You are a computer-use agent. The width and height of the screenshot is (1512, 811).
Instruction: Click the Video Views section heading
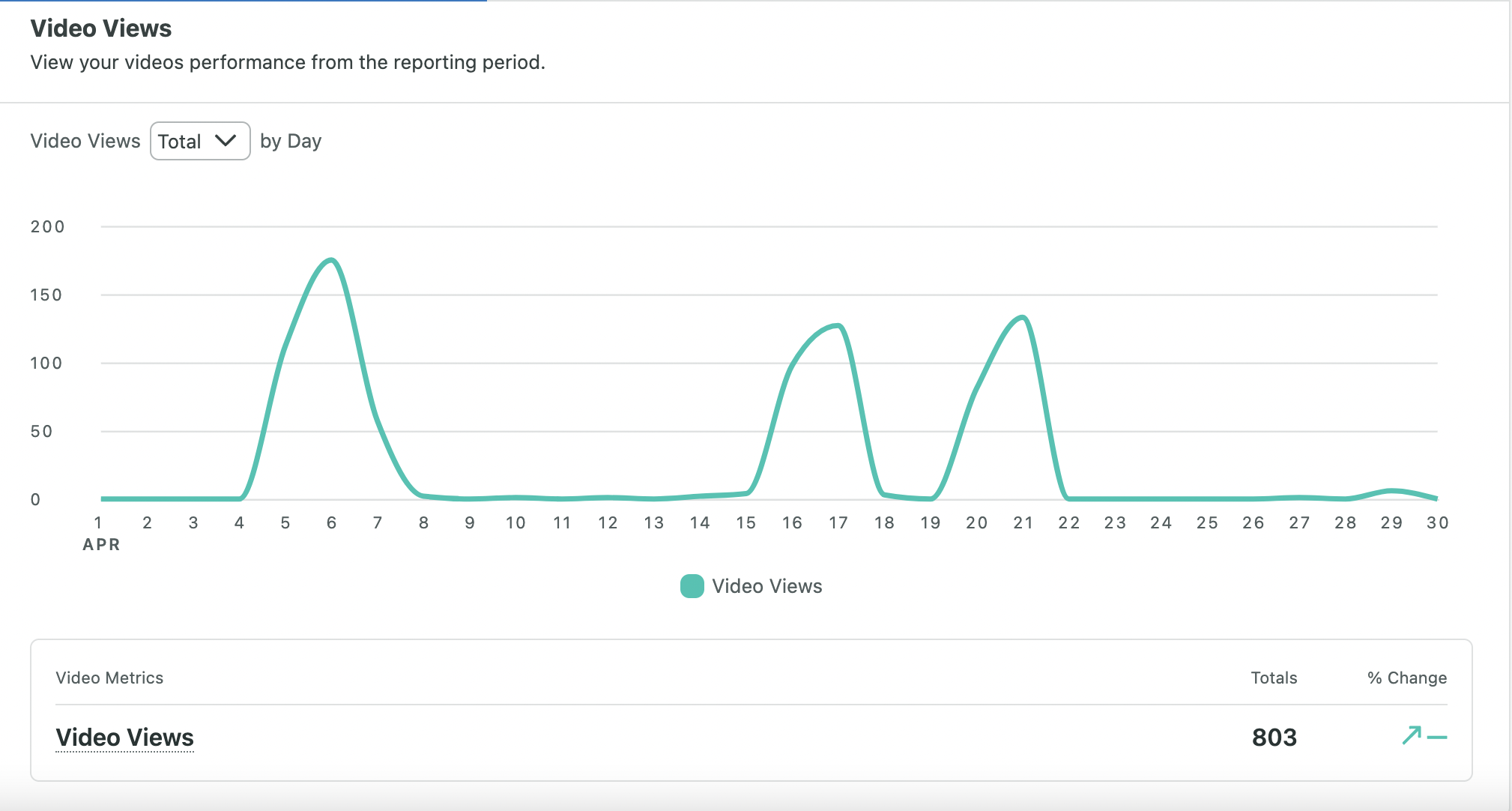click(101, 28)
